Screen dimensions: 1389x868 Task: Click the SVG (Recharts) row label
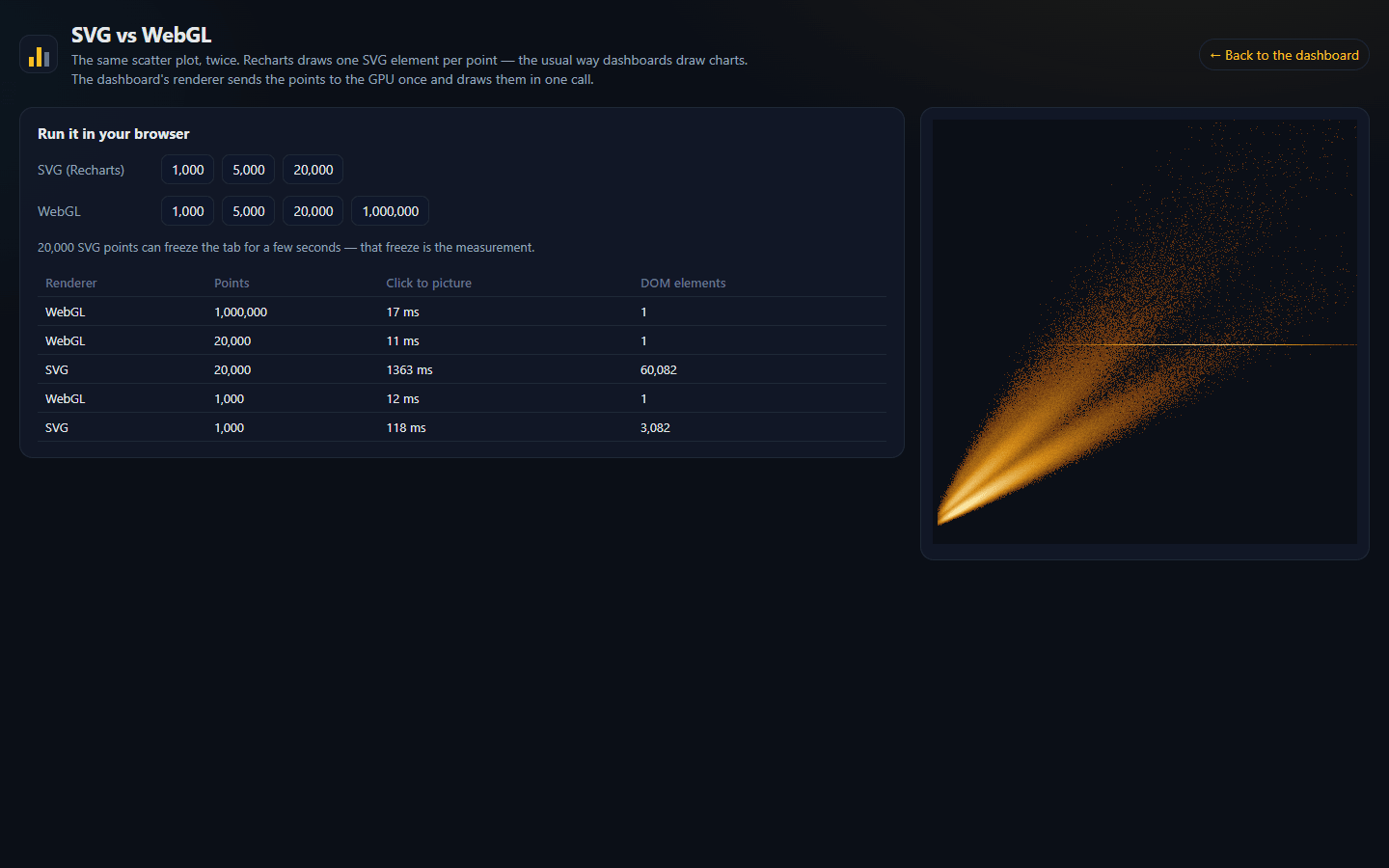[x=81, y=170]
